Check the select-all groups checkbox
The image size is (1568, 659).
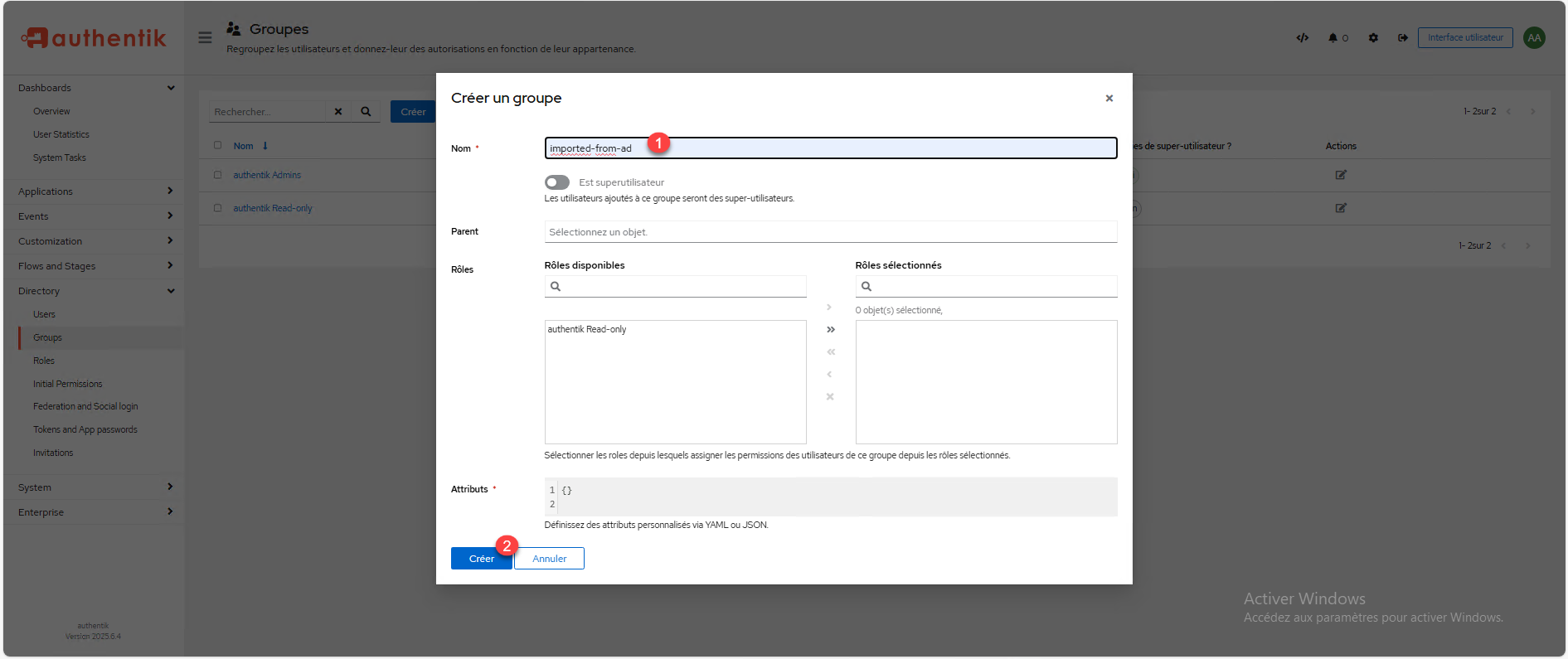click(x=218, y=145)
